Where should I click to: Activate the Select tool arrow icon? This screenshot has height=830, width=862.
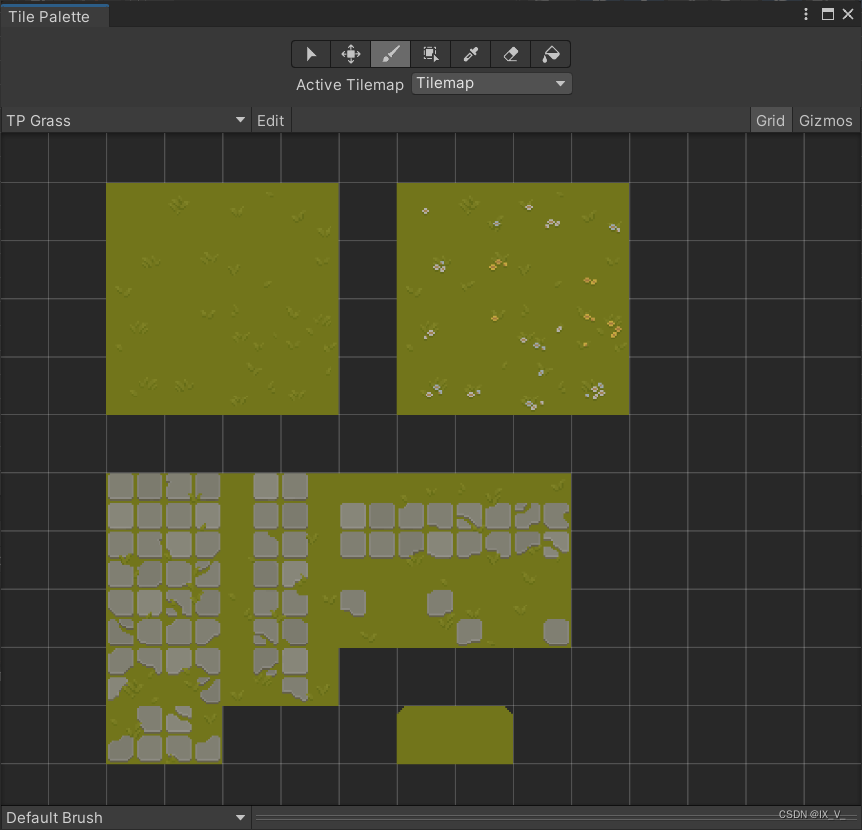pos(311,54)
